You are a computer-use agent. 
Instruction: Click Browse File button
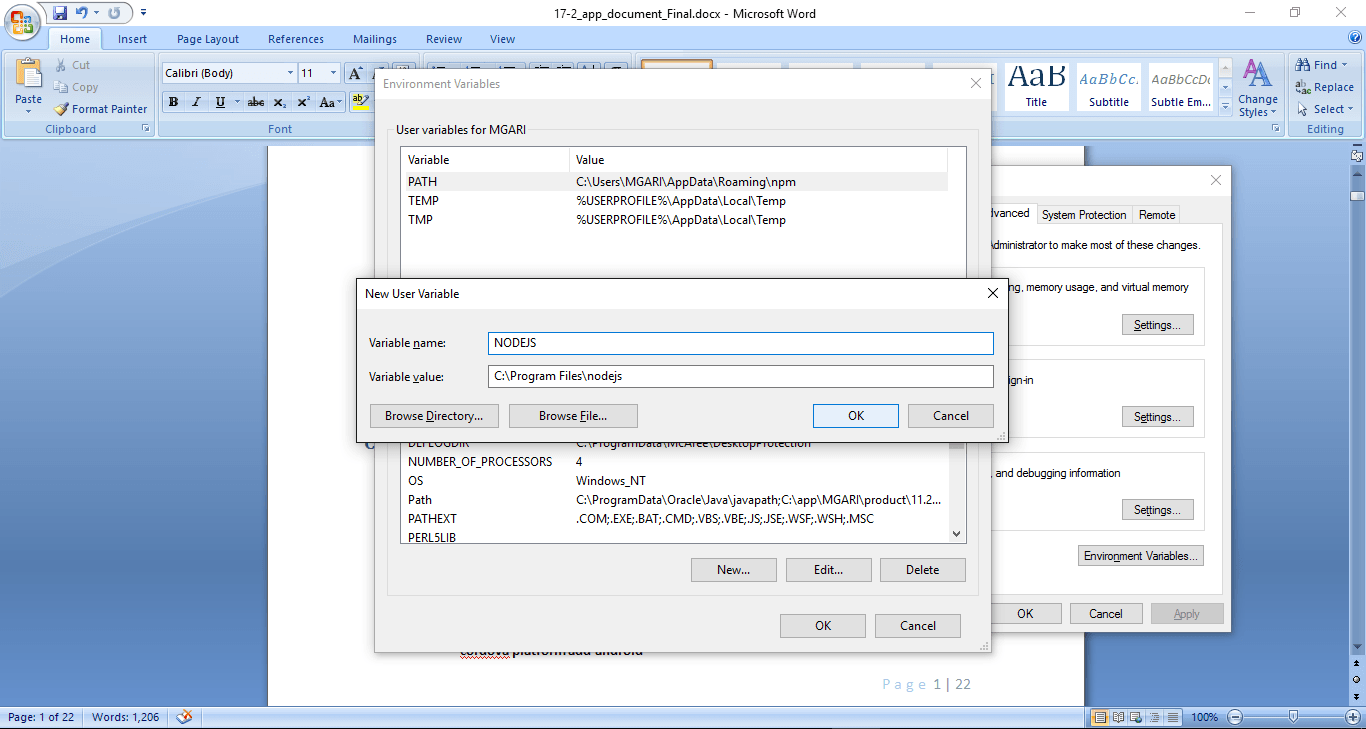pos(573,416)
